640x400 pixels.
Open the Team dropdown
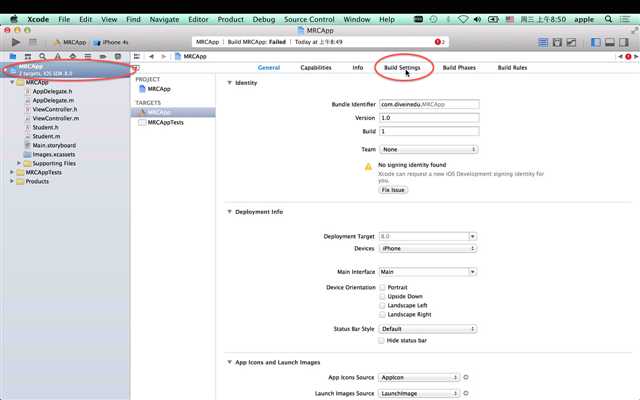pos(429,149)
